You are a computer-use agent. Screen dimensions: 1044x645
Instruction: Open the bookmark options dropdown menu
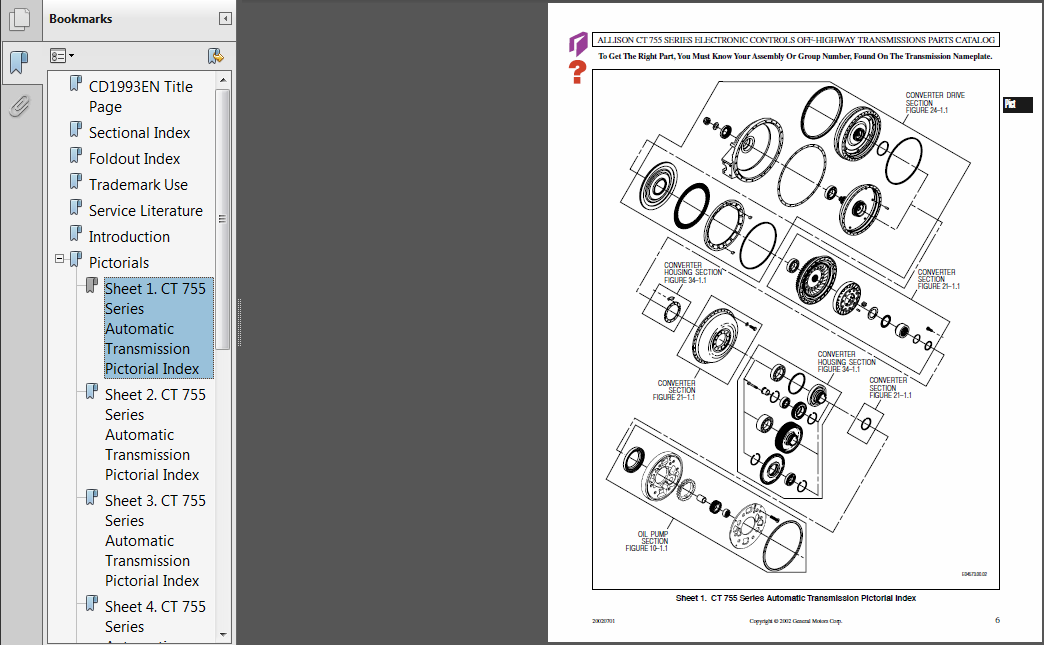coord(61,56)
